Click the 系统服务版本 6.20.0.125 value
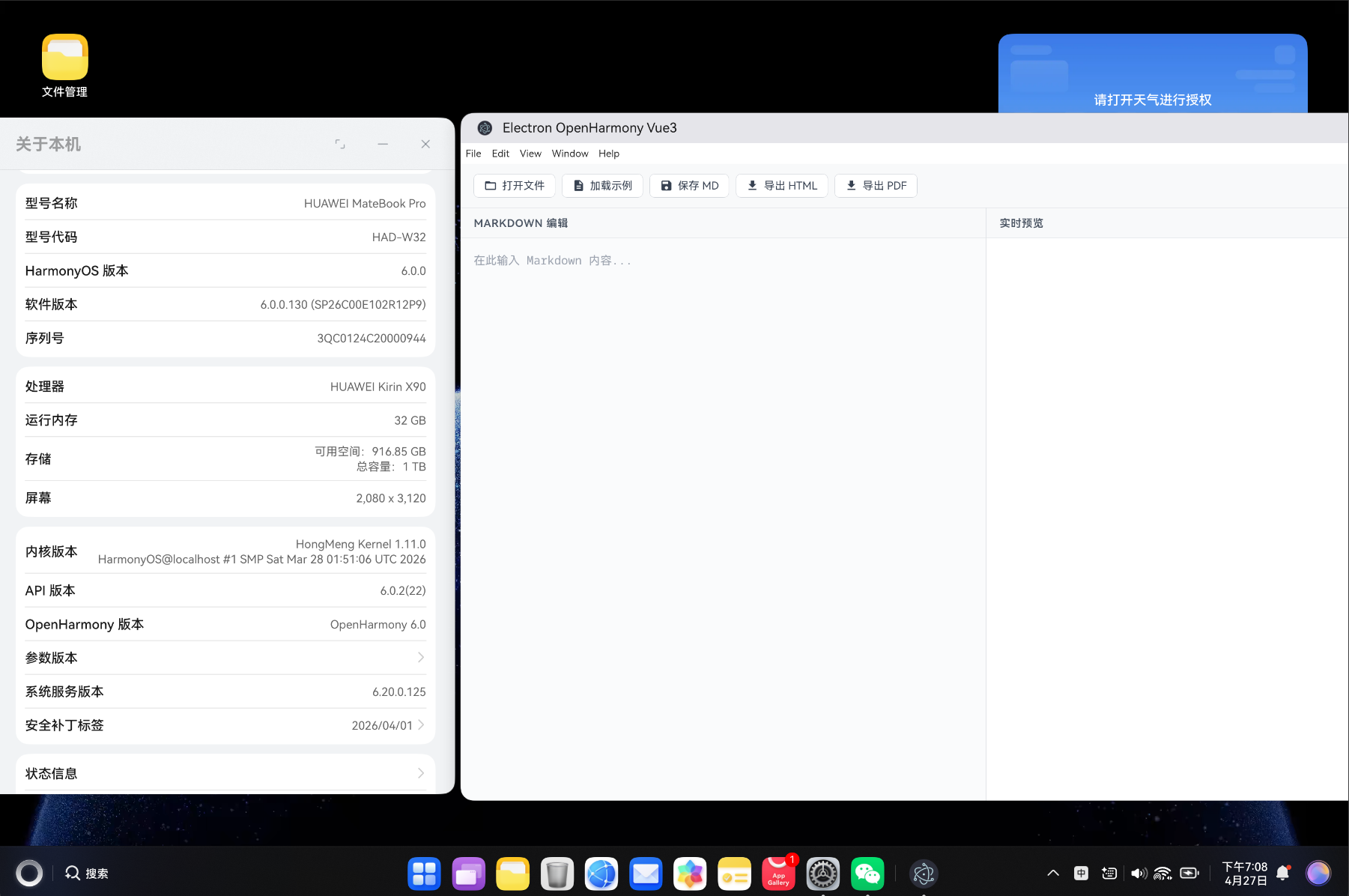 [399, 691]
